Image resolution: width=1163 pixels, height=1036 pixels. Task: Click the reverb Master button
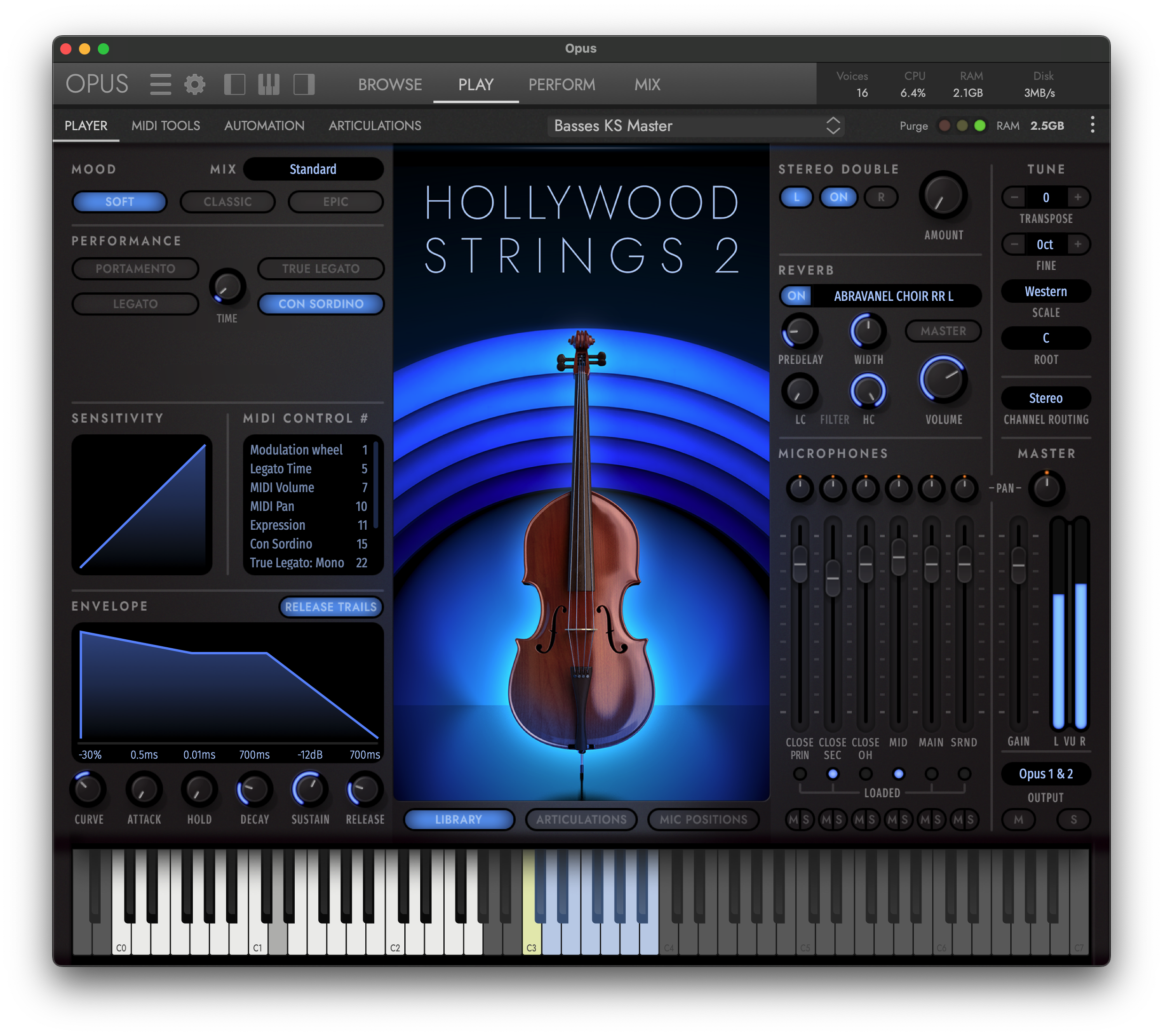click(x=943, y=331)
